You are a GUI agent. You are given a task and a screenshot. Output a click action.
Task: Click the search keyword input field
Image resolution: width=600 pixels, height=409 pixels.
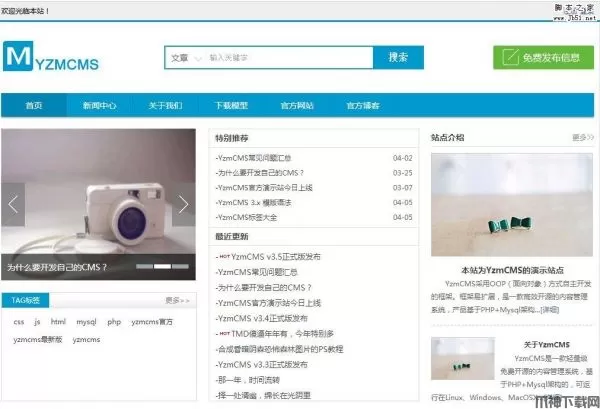point(287,58)
